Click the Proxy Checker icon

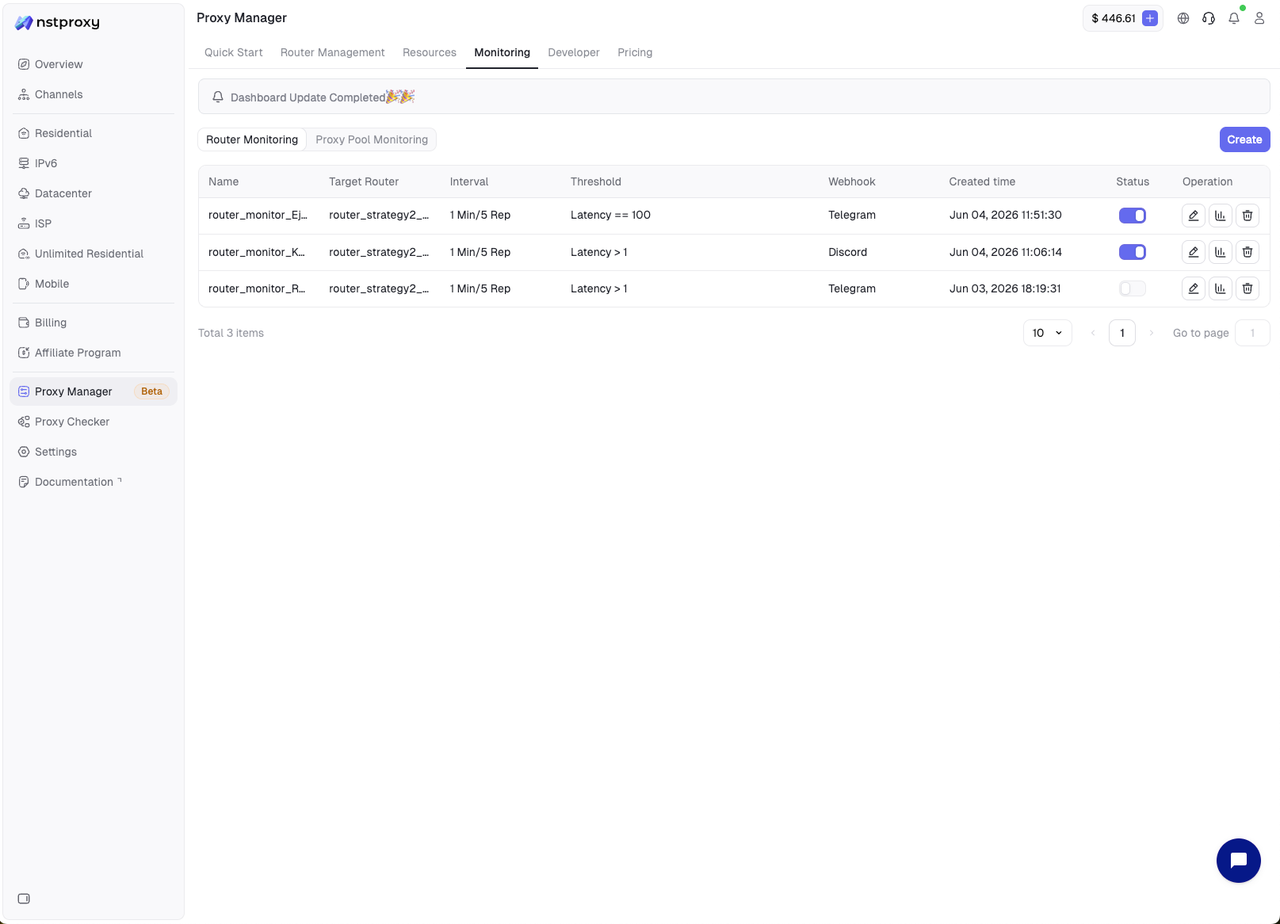(x=24, y=422)
